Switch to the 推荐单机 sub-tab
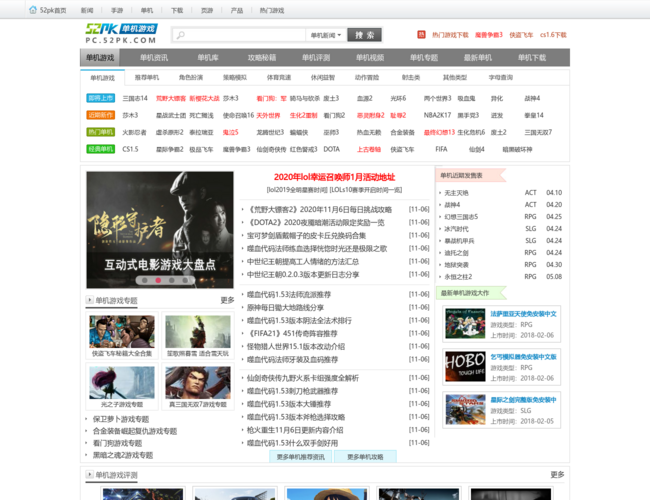 [147, 78]
